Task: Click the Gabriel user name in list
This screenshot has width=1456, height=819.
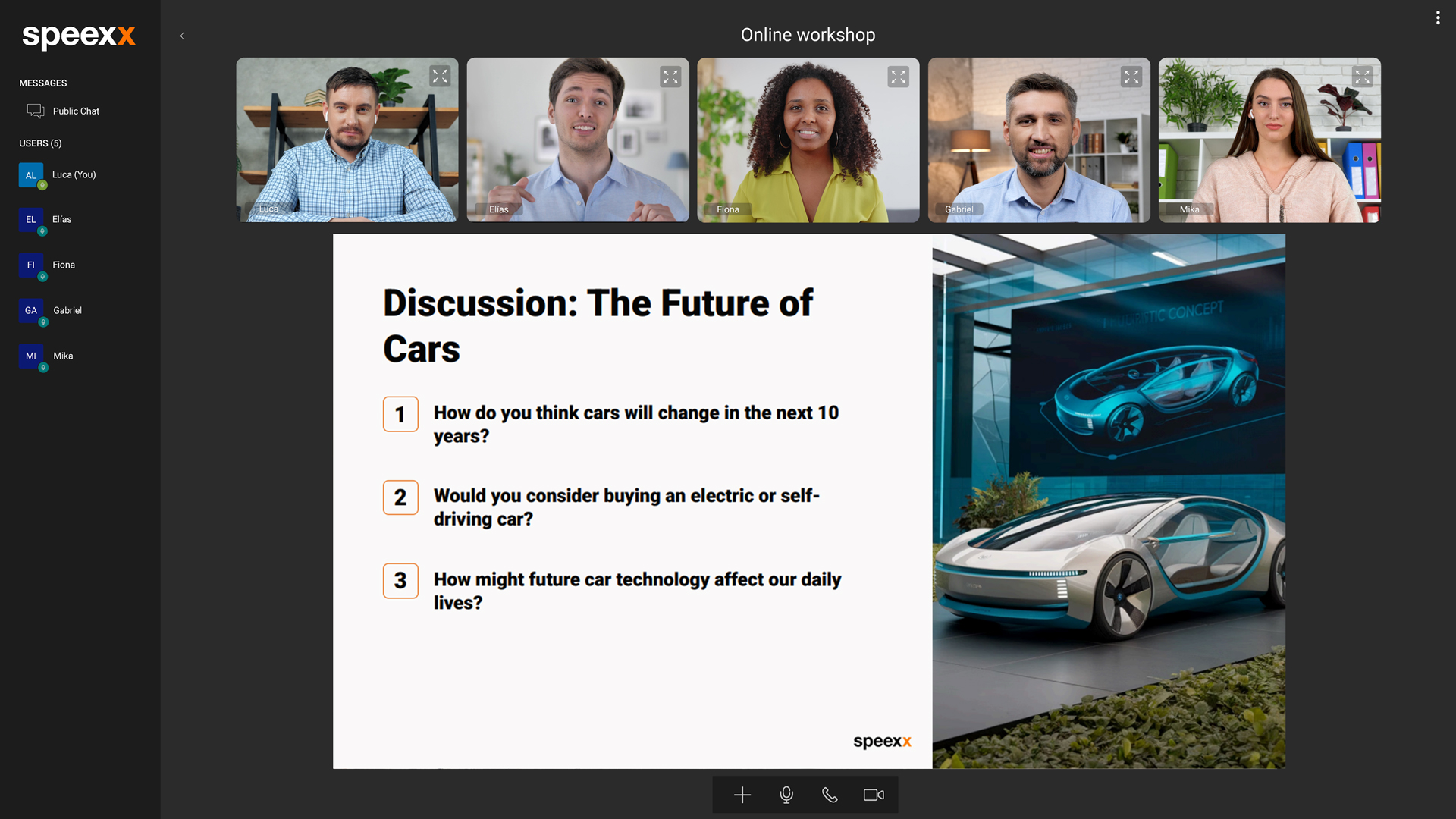Action: point(67,310)
